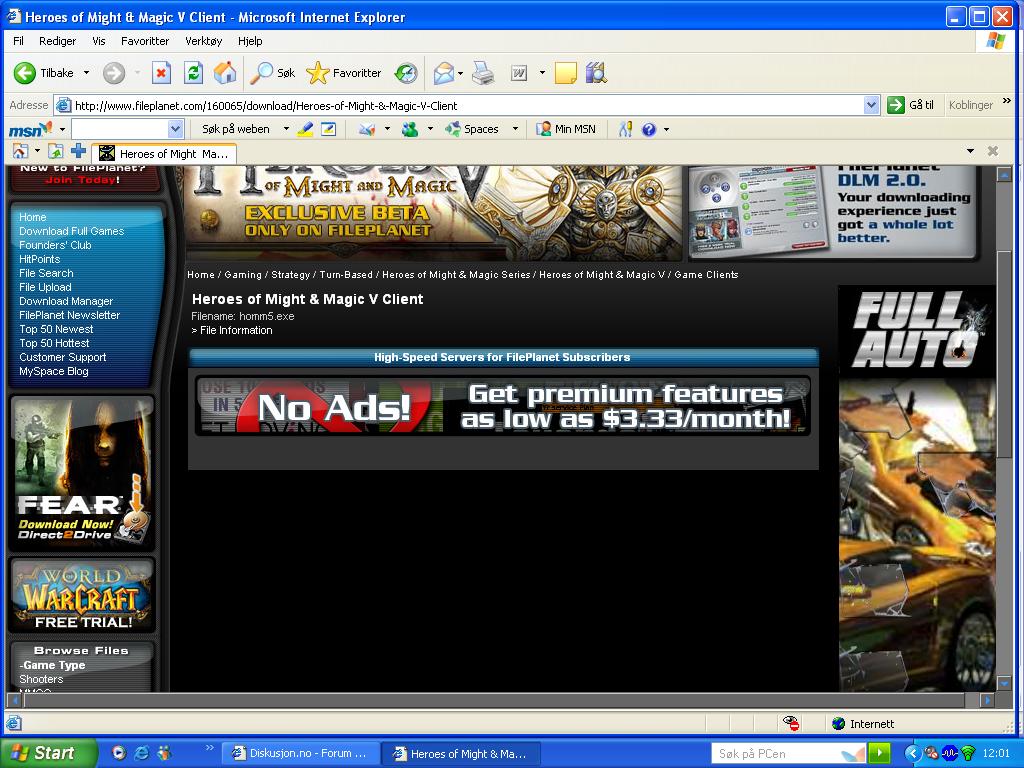Open the MSN logo dropdown arrow
This screenshot has width=1024, height=768.
(x=62, y=129)
